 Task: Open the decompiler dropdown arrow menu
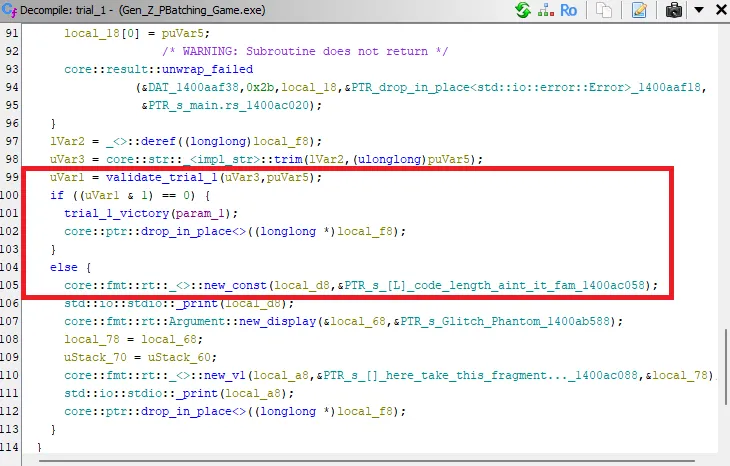point(697,10)
